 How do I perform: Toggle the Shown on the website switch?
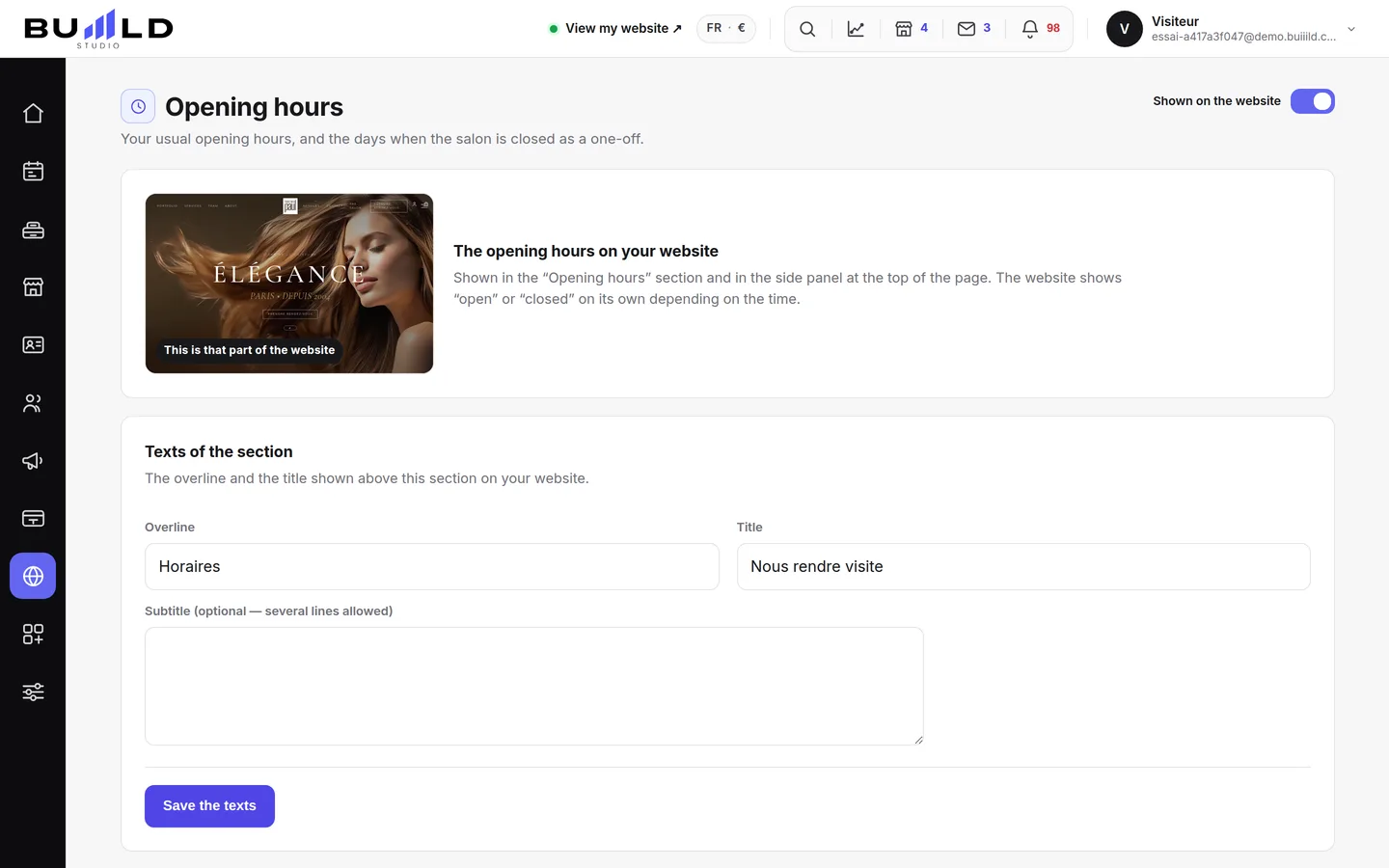coord(1312,101)
